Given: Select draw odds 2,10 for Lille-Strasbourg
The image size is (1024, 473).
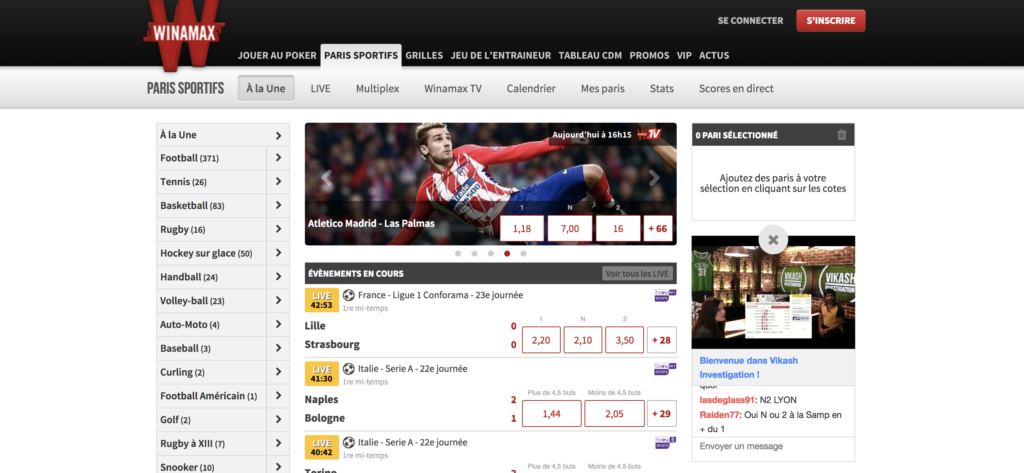Looking at the screenshot, I should point(583,340).
